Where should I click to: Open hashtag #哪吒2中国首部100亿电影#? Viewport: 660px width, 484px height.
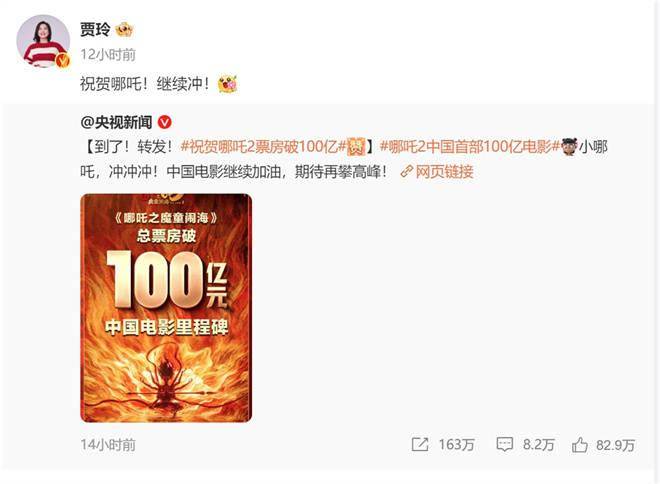click(470, 147)
